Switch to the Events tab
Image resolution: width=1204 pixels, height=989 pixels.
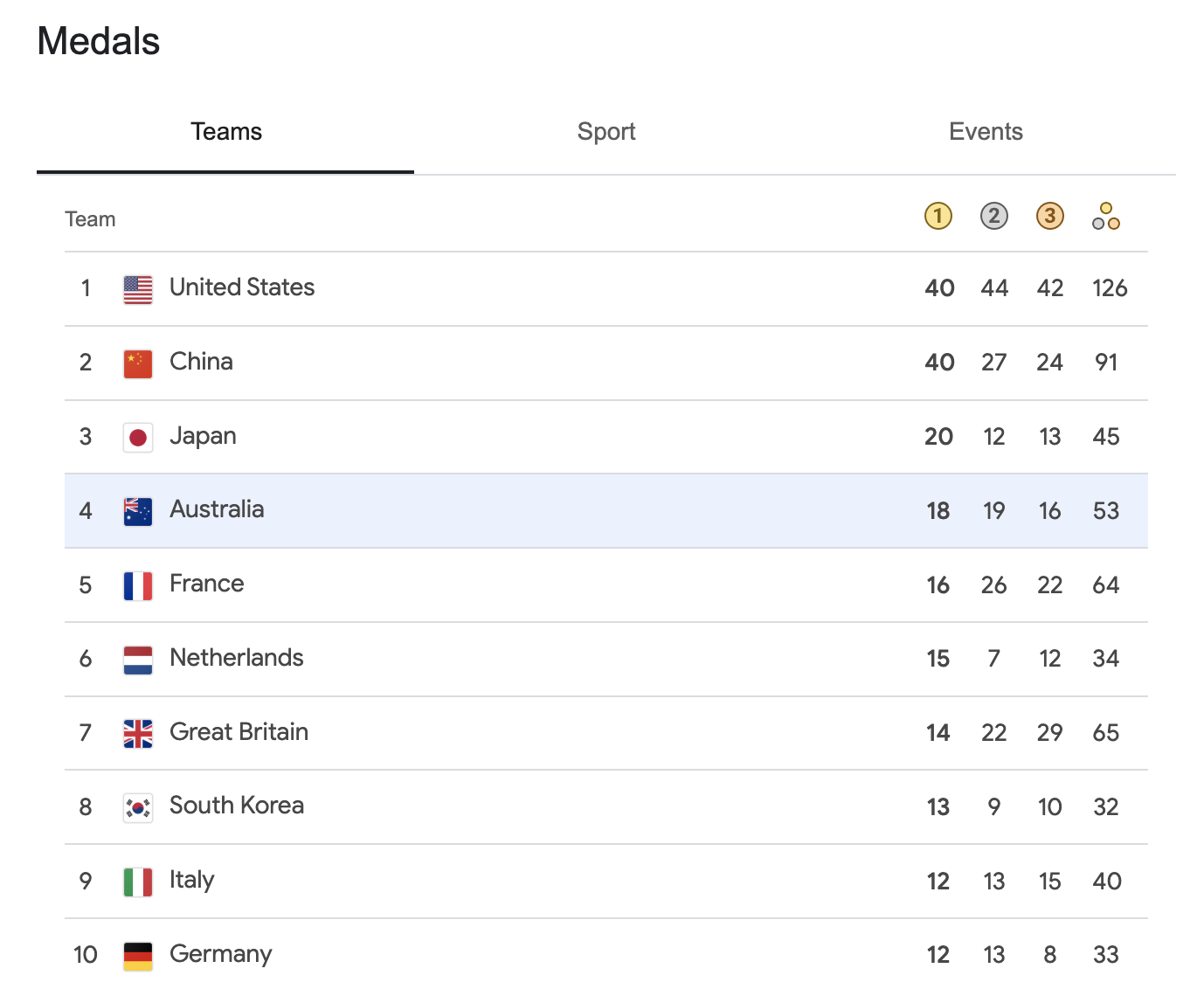click(x=986, y=131)
